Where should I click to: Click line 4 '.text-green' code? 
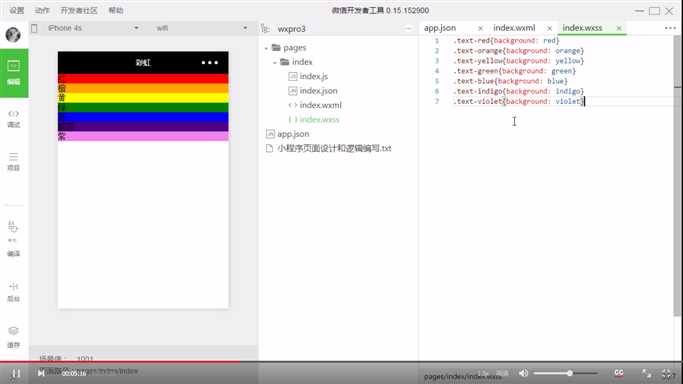coord(514,71)
